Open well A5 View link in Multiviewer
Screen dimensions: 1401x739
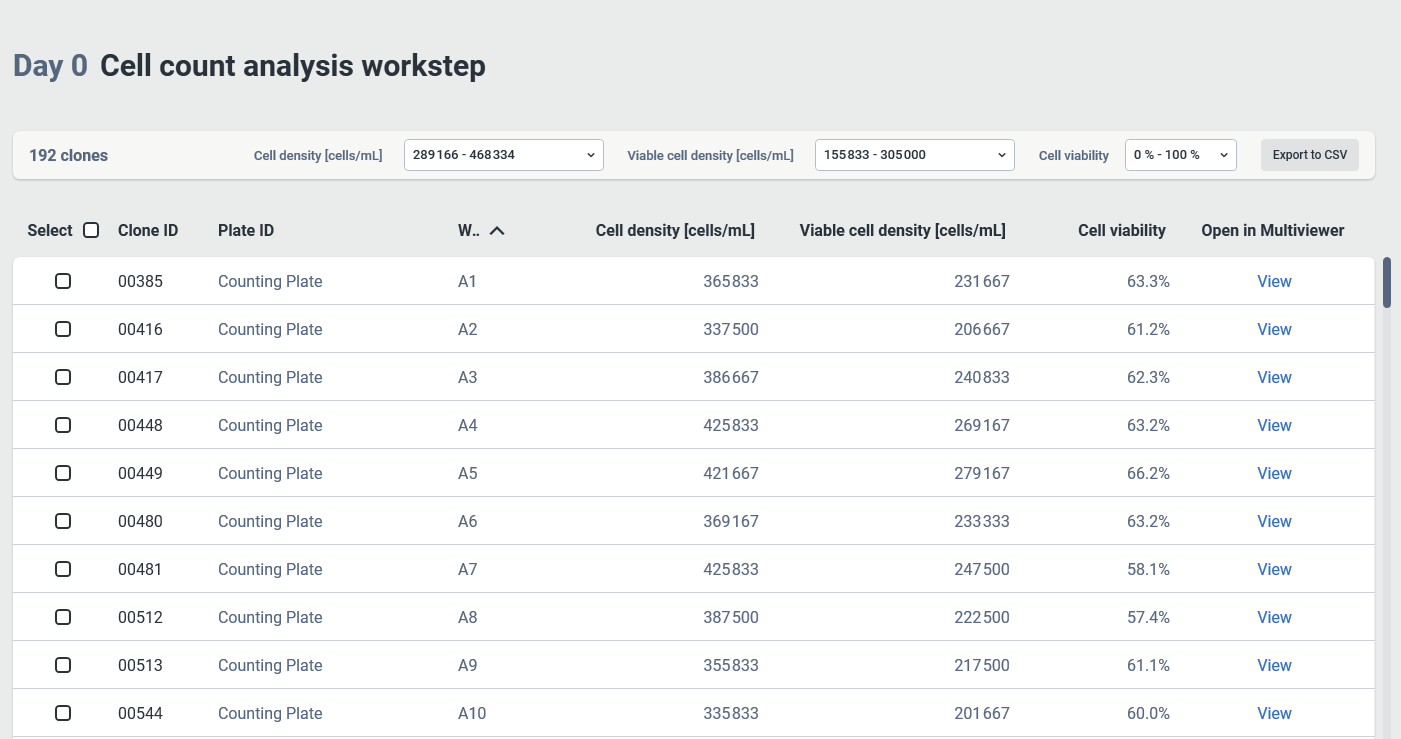click(1274, 473)
